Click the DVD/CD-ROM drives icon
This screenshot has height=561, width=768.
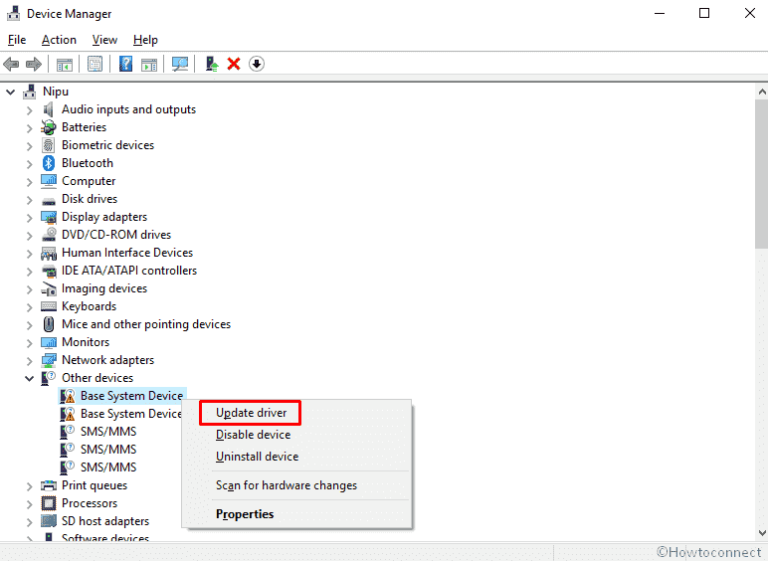click(x=48, y=234)
